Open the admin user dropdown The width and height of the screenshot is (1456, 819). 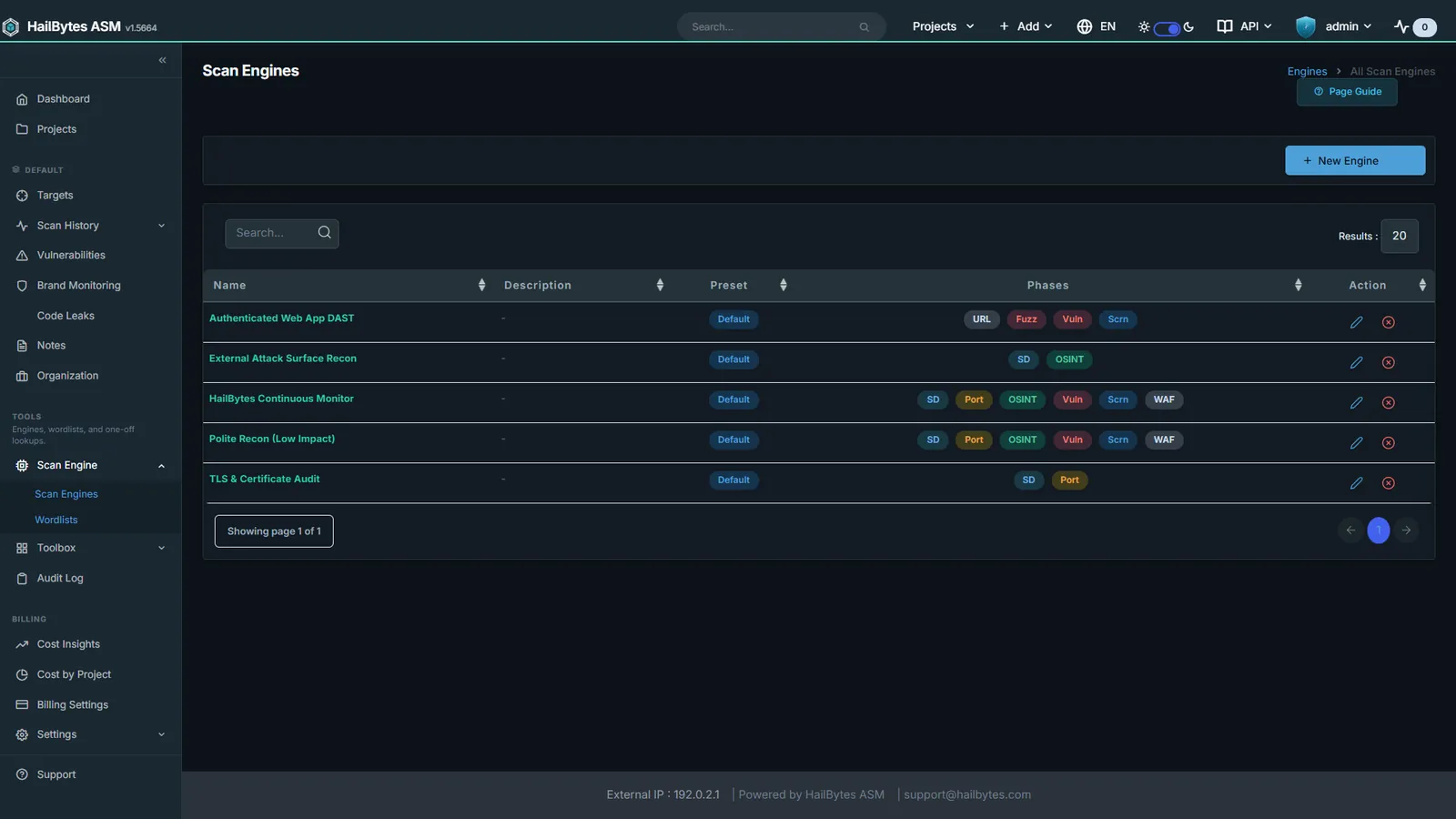point(1348,26)
